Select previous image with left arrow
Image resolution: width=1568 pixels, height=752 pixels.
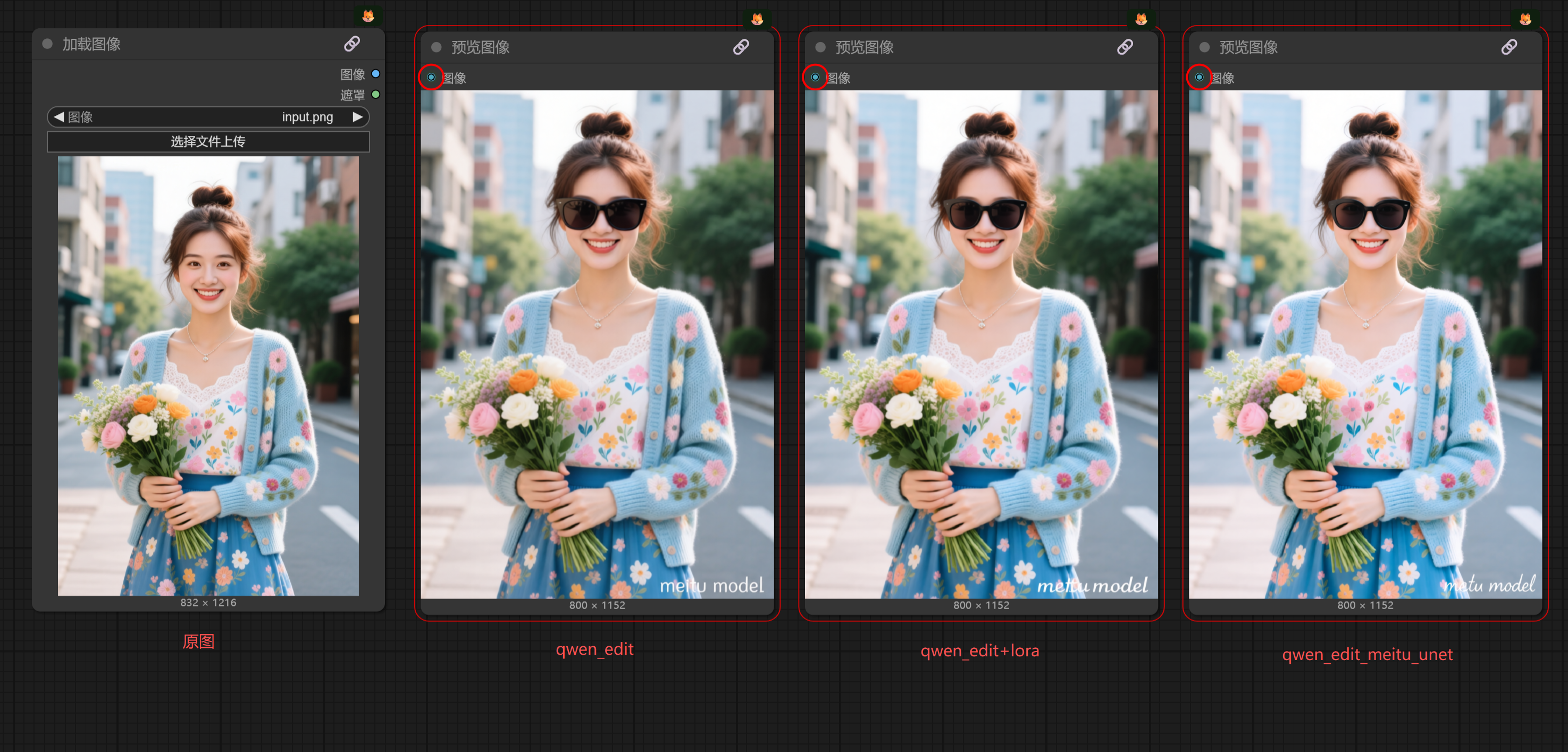[x=58, y=116]
